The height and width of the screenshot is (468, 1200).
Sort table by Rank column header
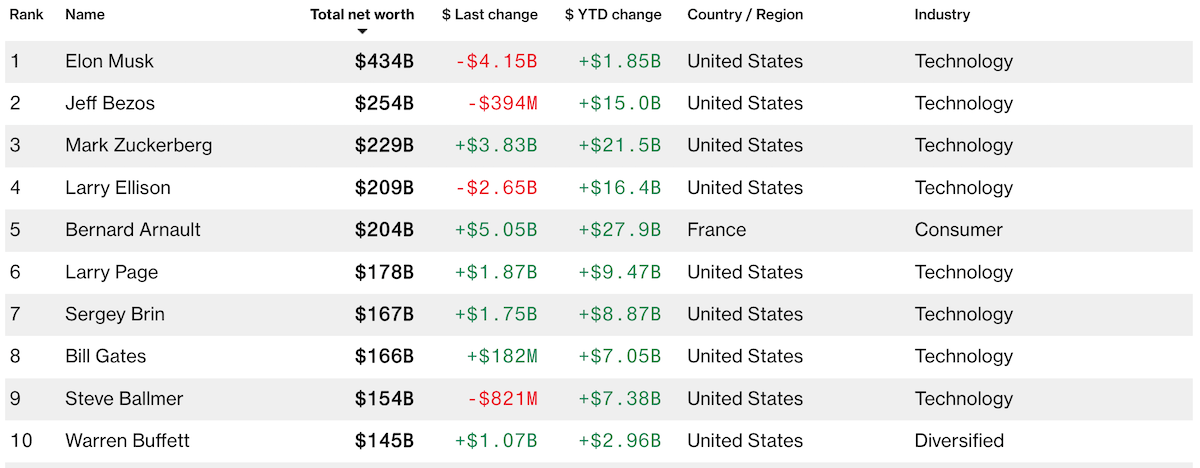coord(26,15)
